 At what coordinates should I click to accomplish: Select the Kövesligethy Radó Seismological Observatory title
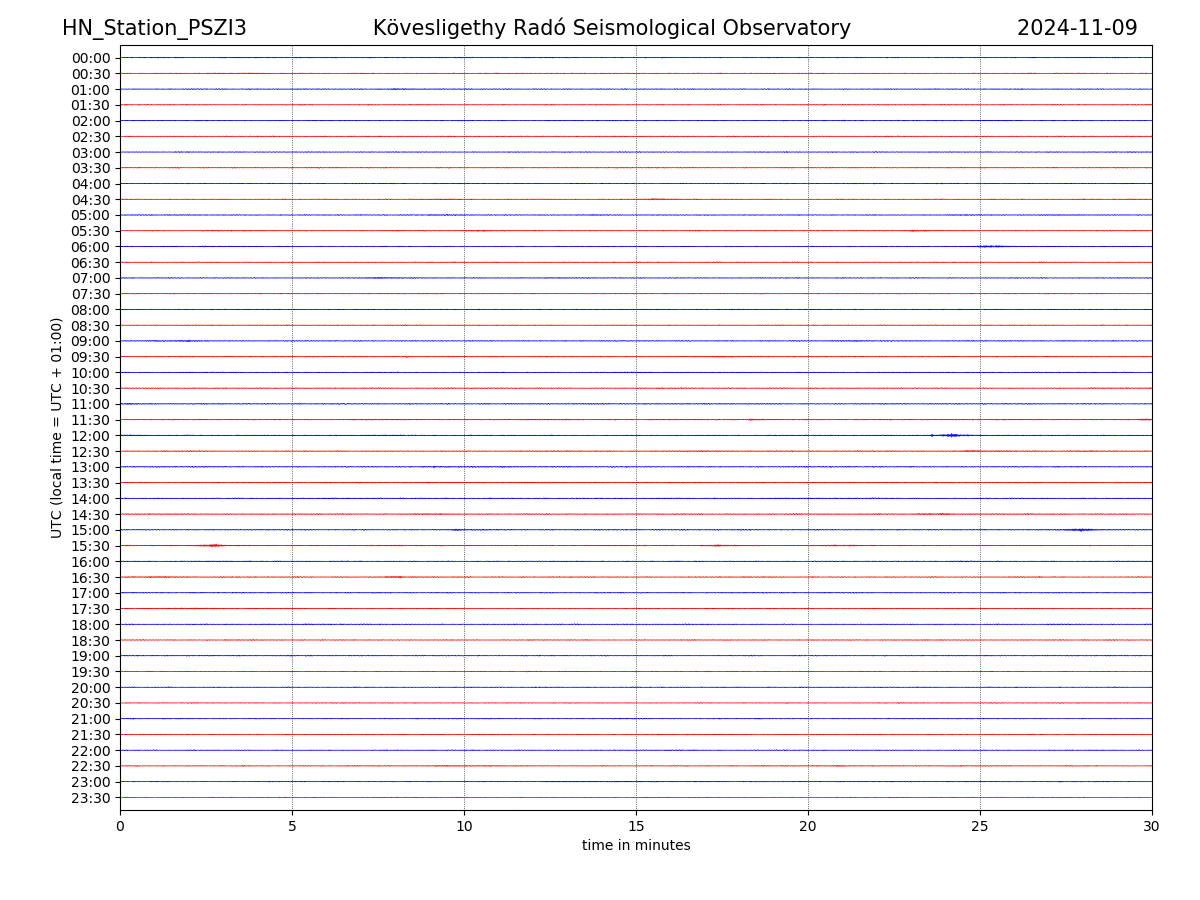pos(611,28)
